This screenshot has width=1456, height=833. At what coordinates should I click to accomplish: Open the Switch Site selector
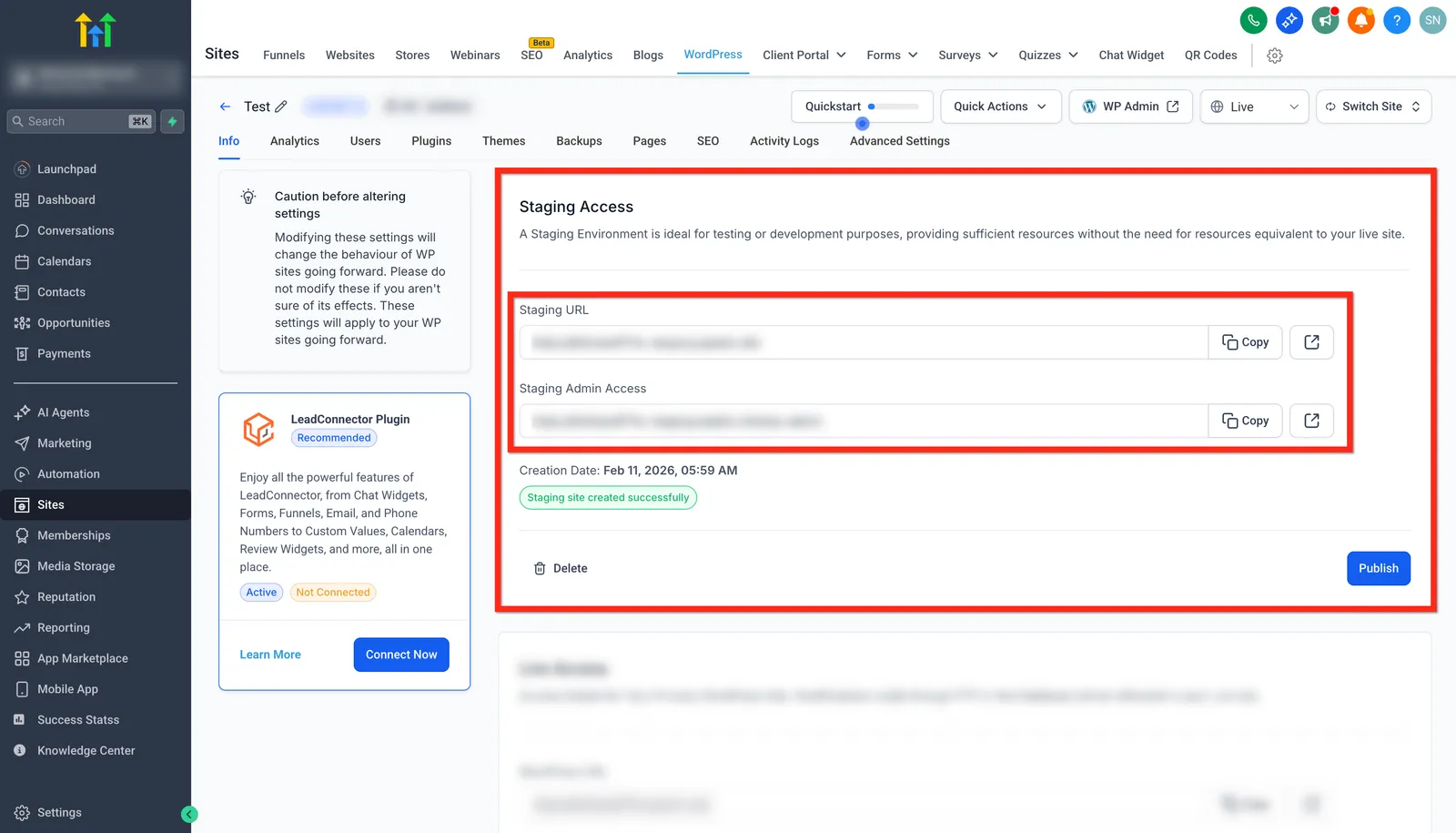pos(1373,107)
